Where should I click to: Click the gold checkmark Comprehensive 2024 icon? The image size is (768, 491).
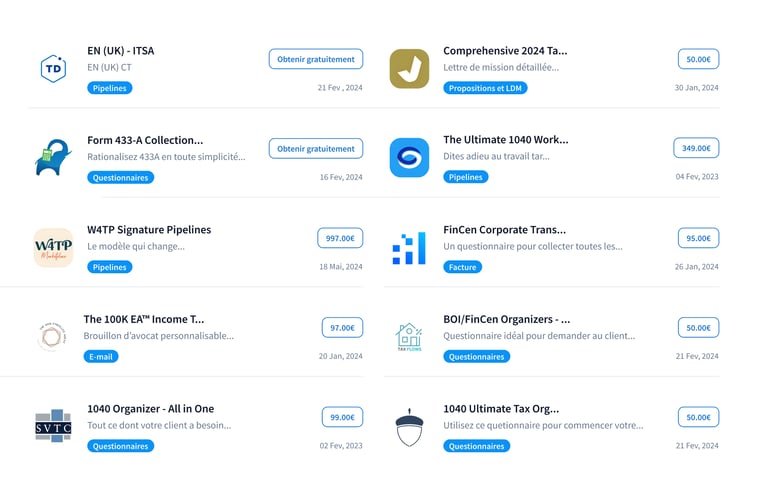coord(409,68)
